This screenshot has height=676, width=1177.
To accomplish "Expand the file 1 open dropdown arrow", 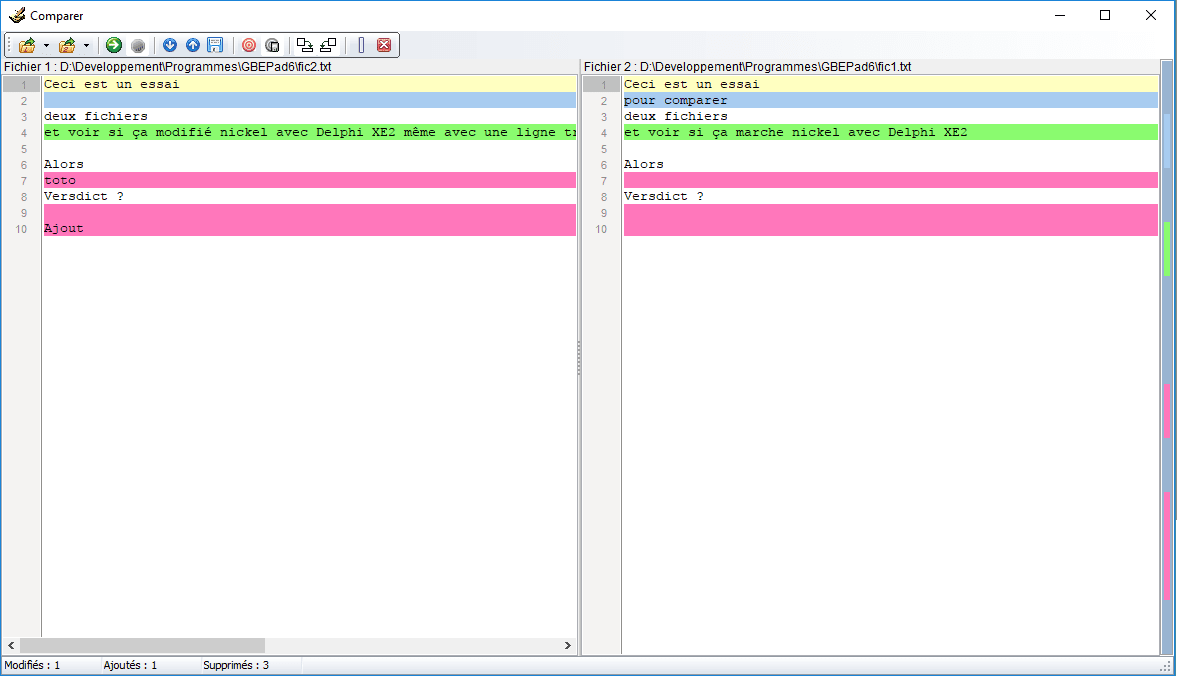I will [47, 46].
